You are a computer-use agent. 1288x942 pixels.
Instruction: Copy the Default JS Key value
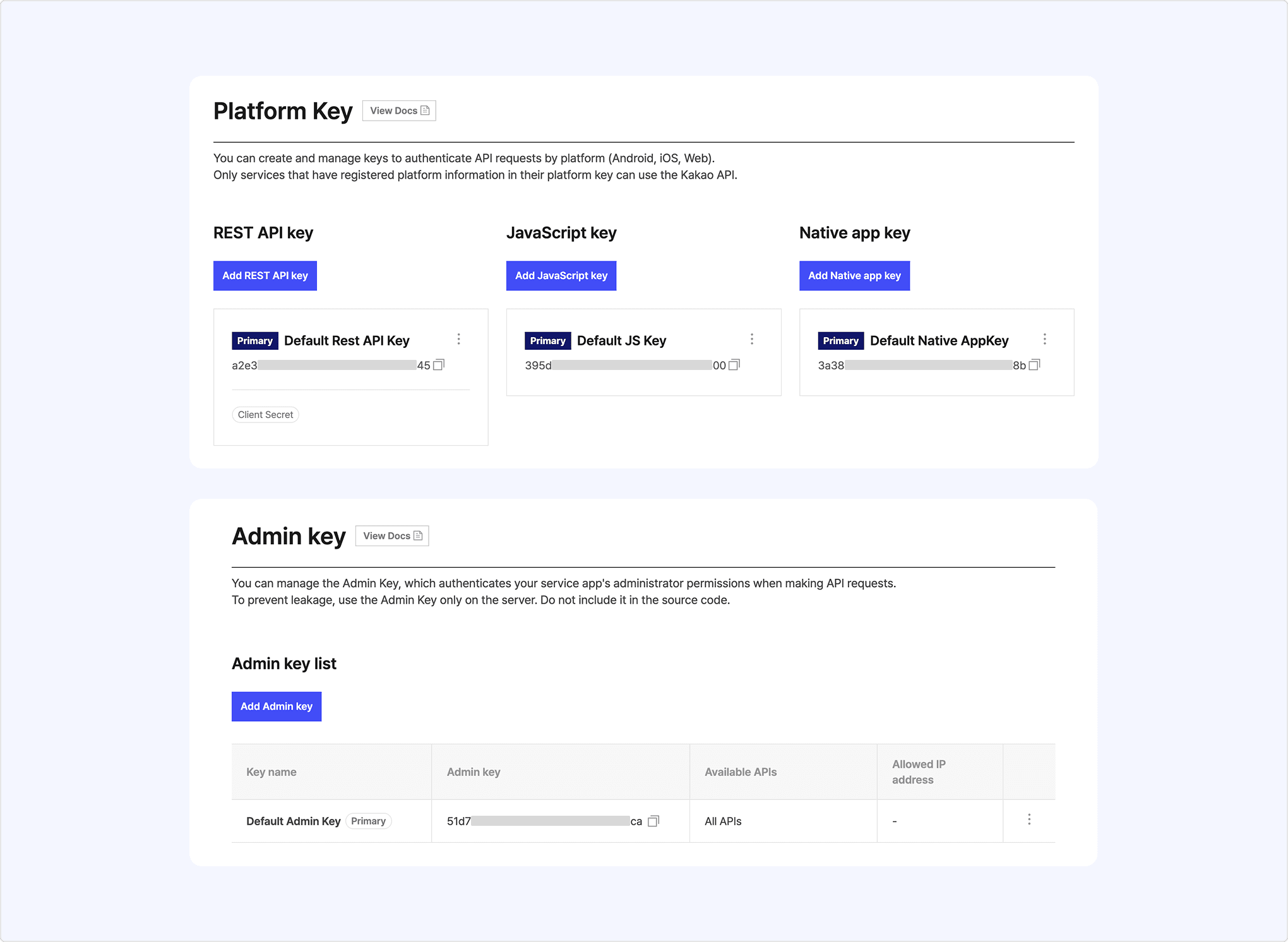(x=734, y=365)
